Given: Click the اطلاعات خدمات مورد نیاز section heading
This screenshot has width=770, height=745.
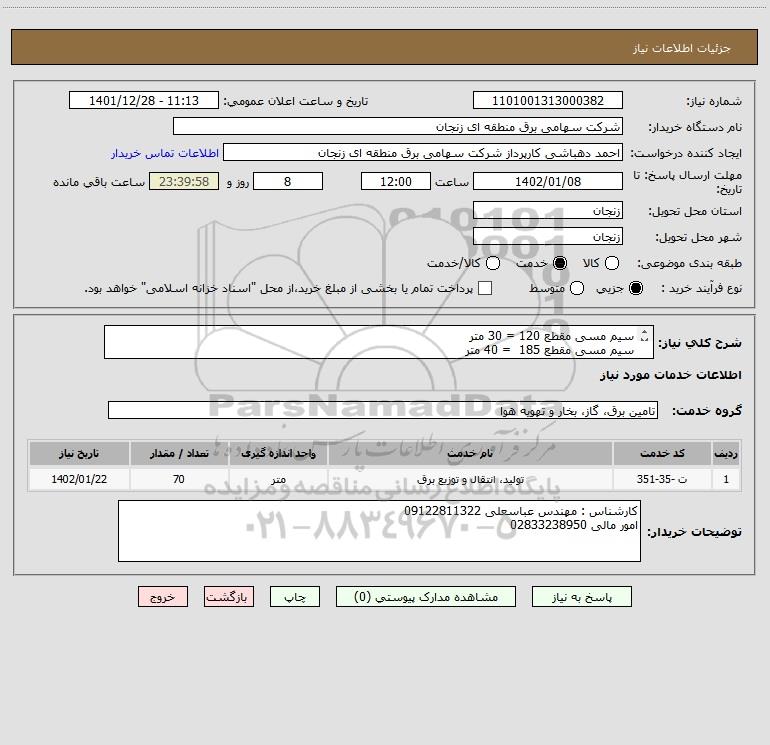Looking at the screenshot, I should (x=671, y=375).
